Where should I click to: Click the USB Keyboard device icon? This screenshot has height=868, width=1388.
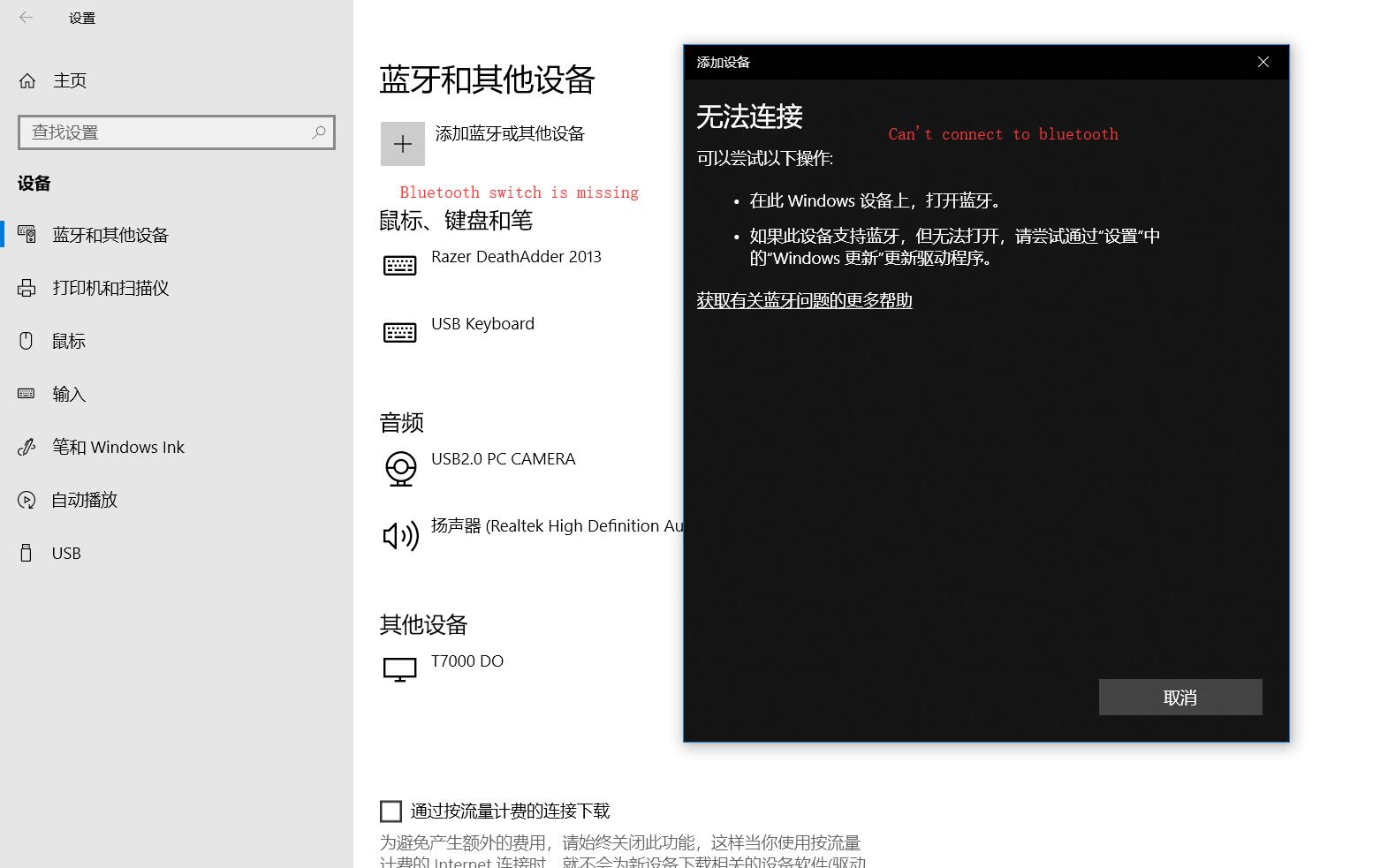coord(400,332)
